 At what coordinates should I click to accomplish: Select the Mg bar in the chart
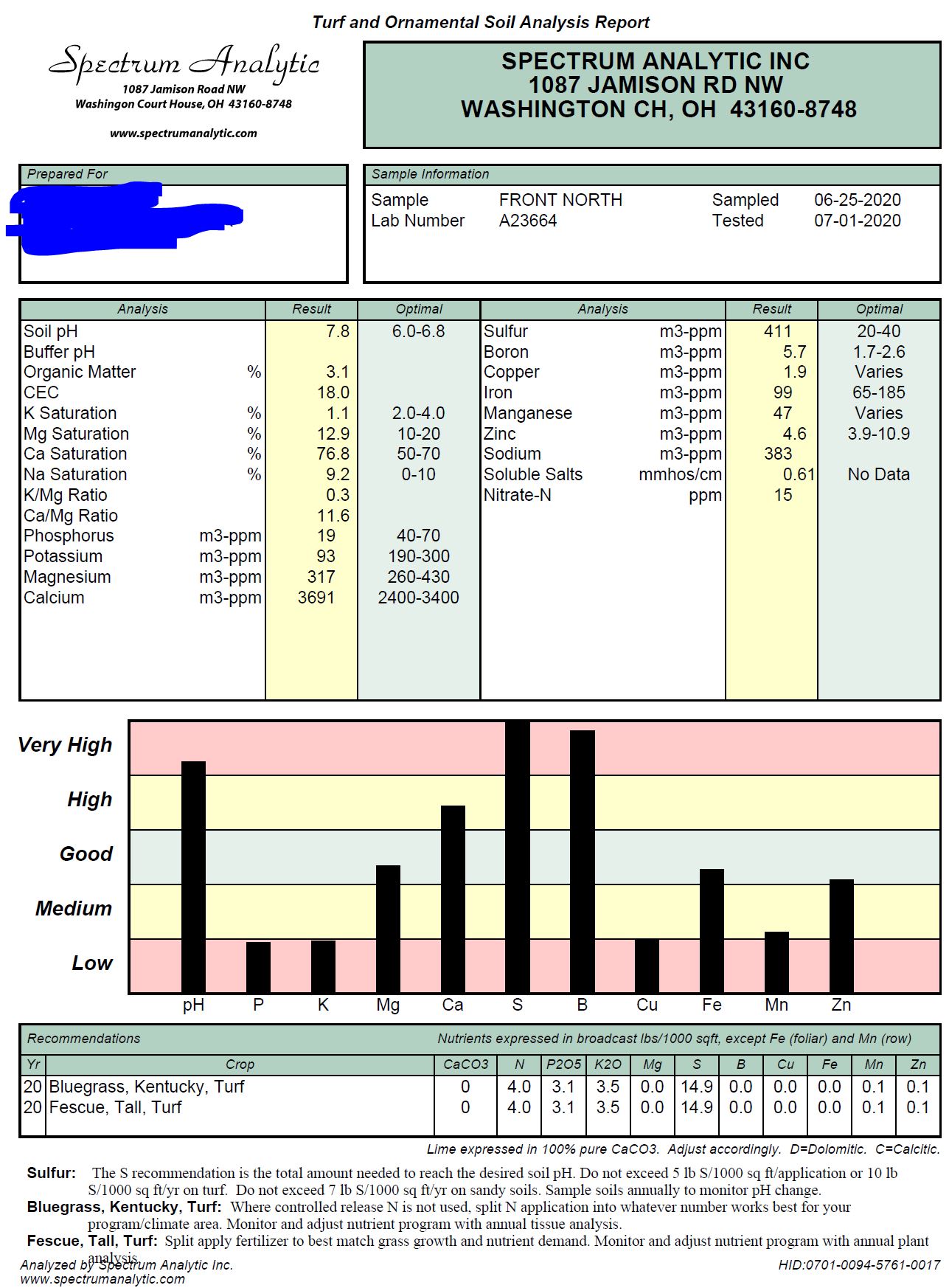coord(388,929)
